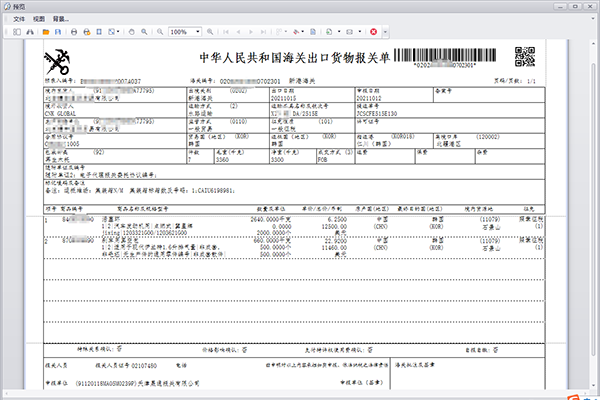Click the consignee text CNK GLOBAL
The image size is (600, 400).
tap(60, 114)
